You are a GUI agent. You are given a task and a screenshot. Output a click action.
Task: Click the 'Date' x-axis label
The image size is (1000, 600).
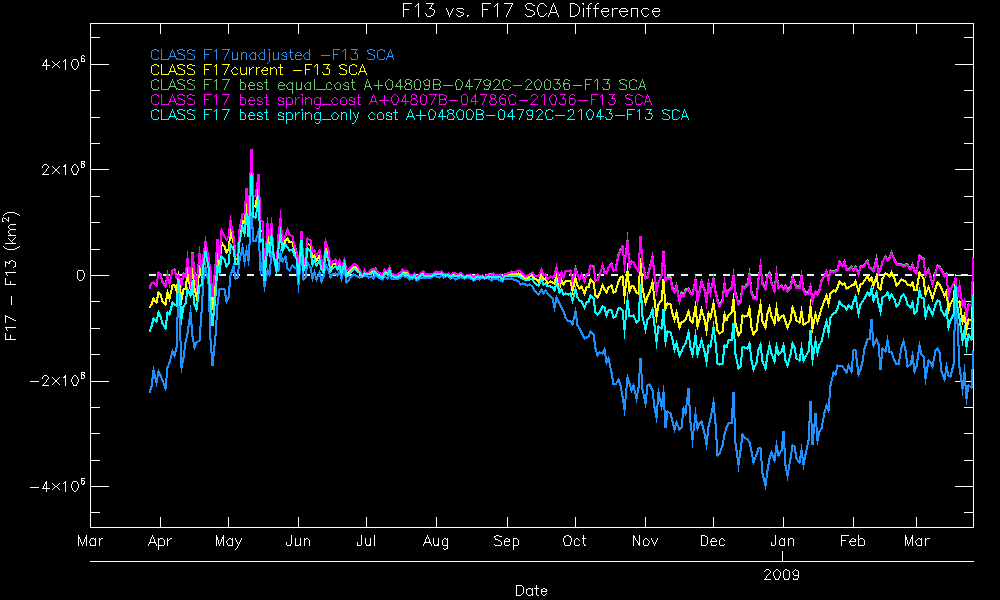click(x=531, y=590)
